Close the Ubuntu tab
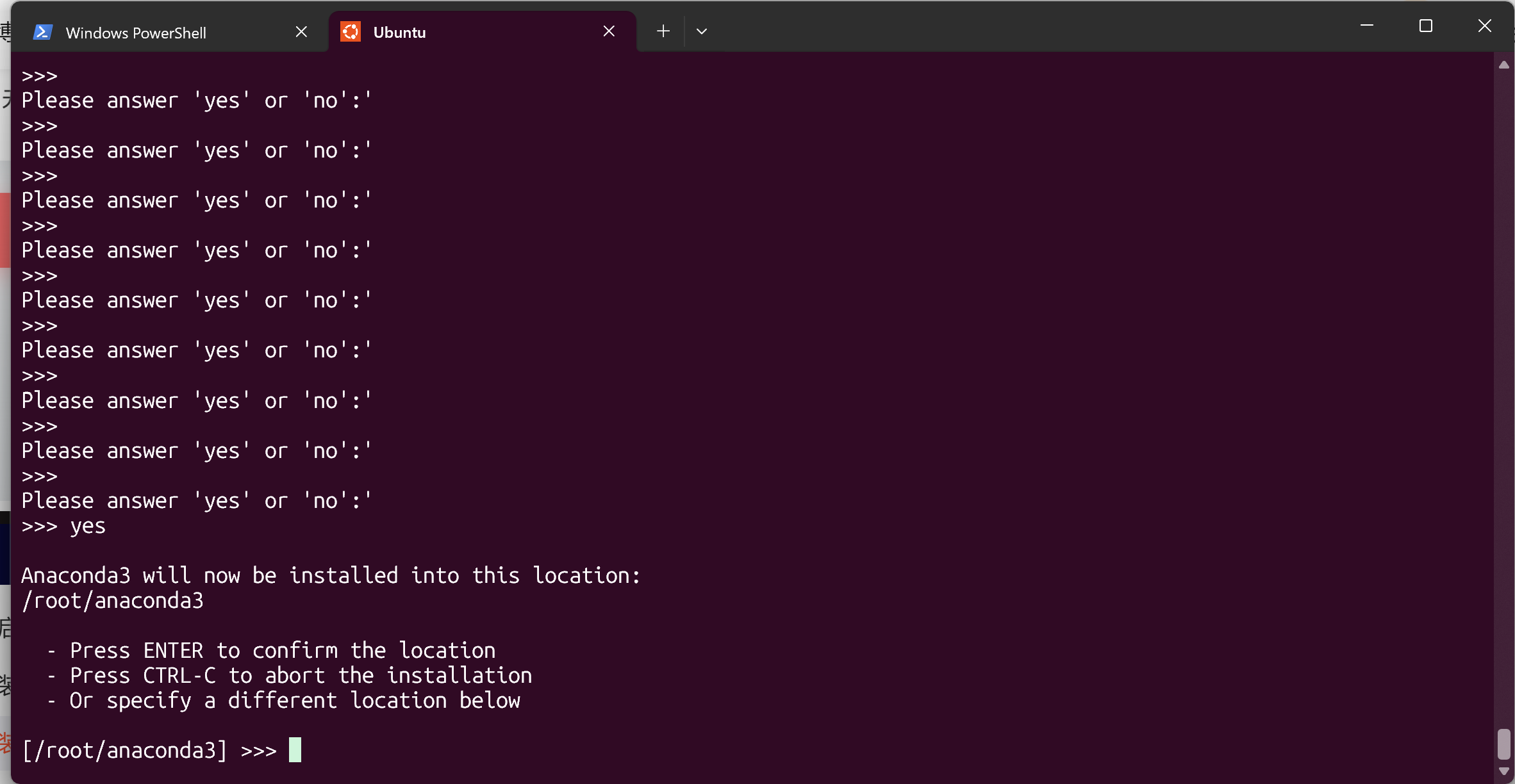Viewport: 1515px width, 784px height. (609, 31)
